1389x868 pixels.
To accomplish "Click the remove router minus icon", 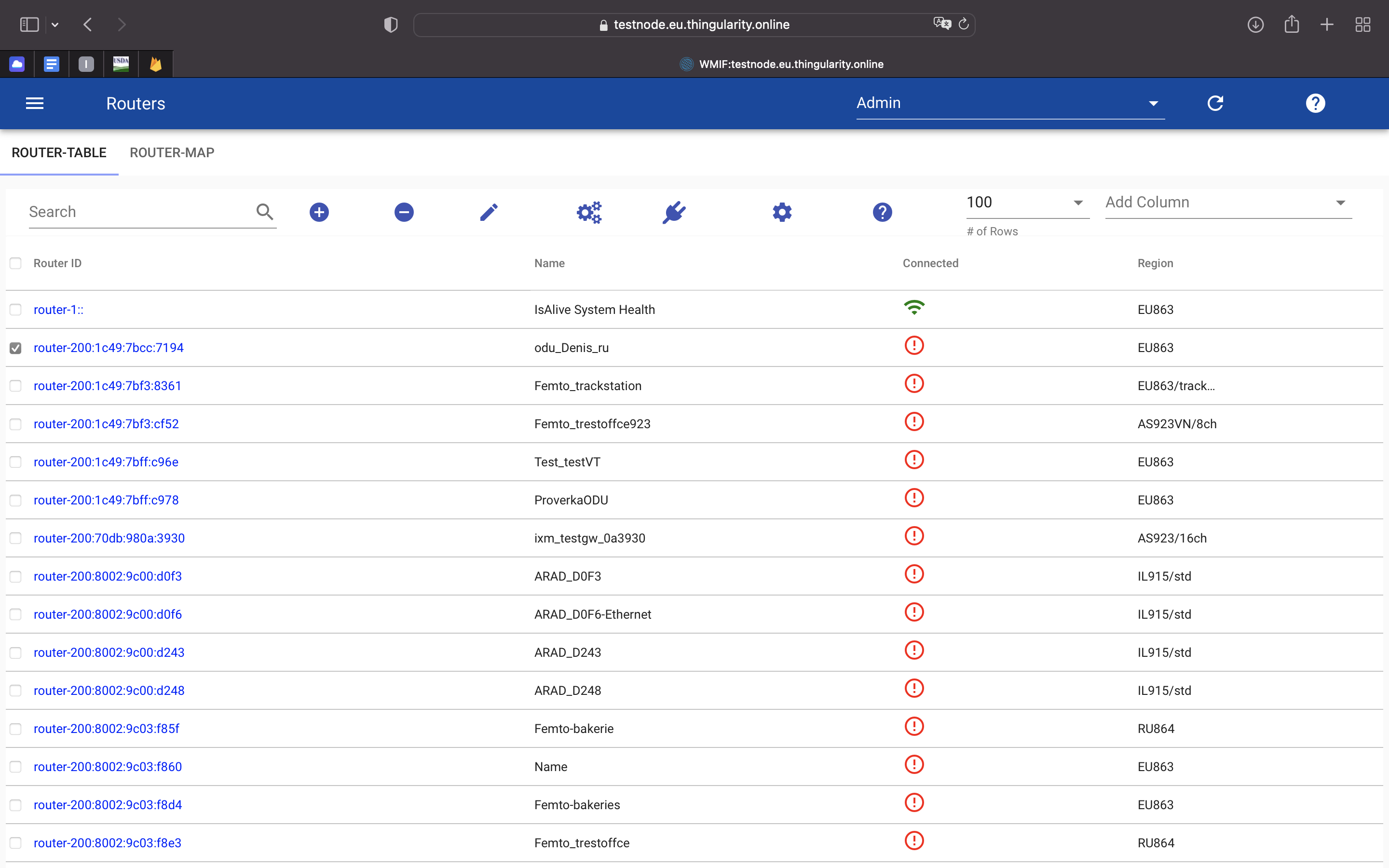I will point(404,212).
